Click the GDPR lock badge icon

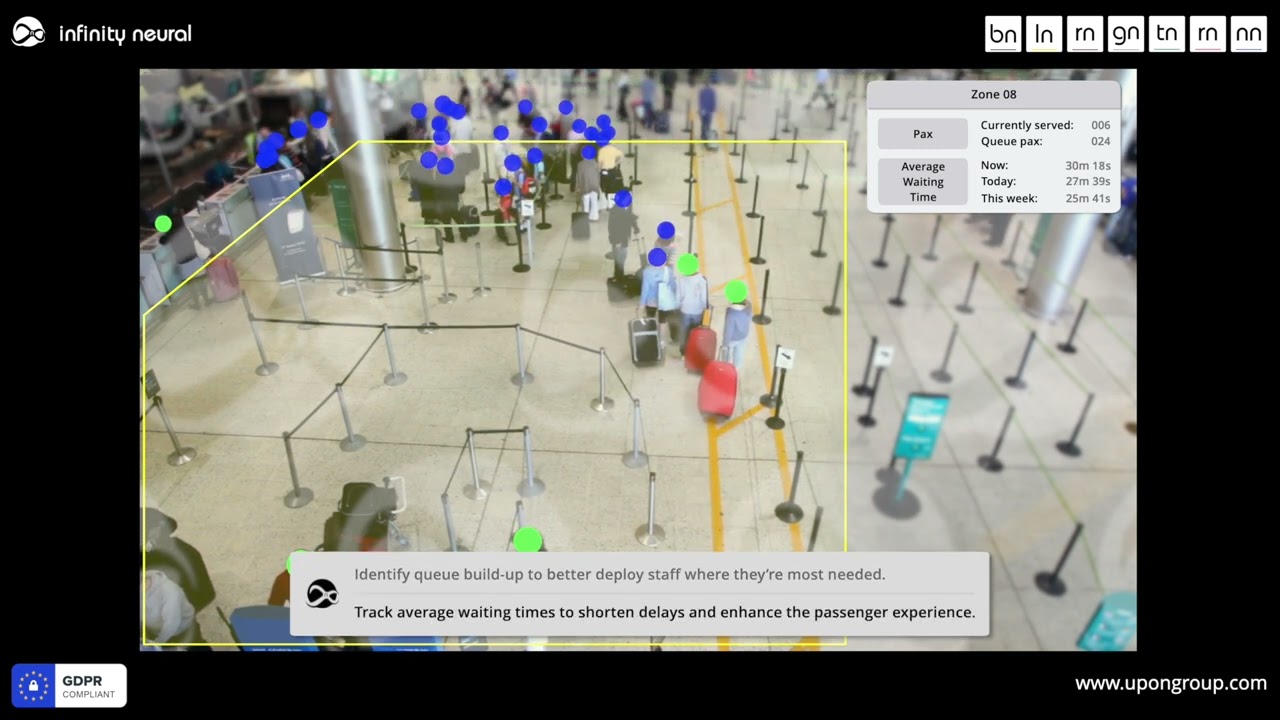(33, 686)
